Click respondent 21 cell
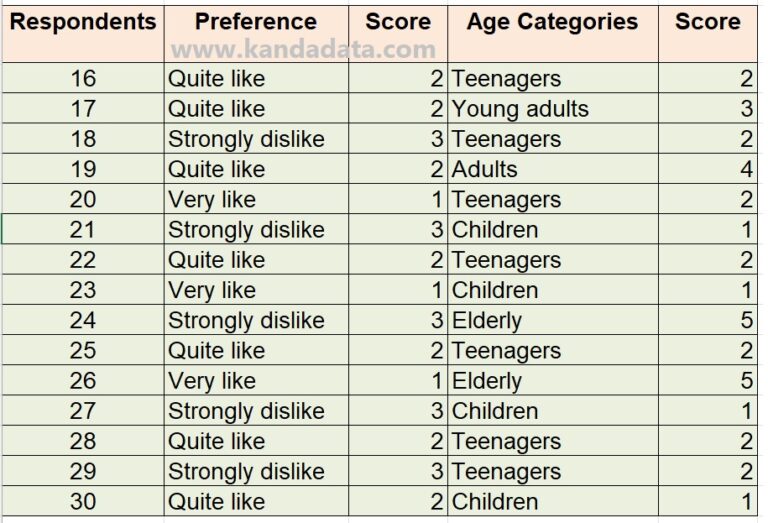The width and height of the screenshot is (768, 523). tap(83, 230)
